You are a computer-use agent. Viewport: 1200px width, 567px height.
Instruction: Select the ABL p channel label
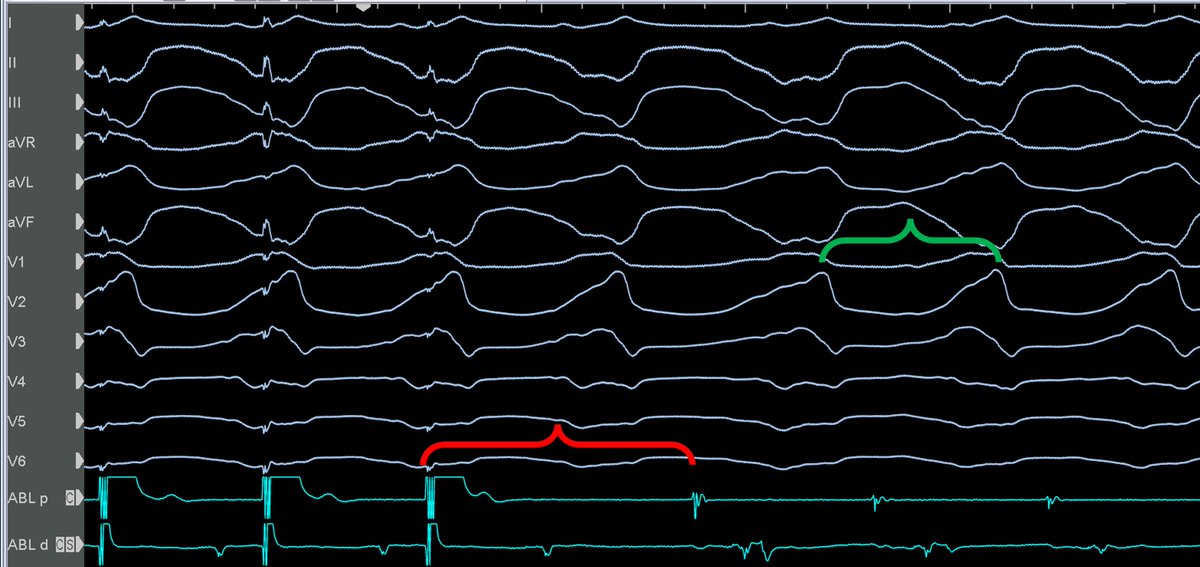pyautogui.click(x=27, y=498)
